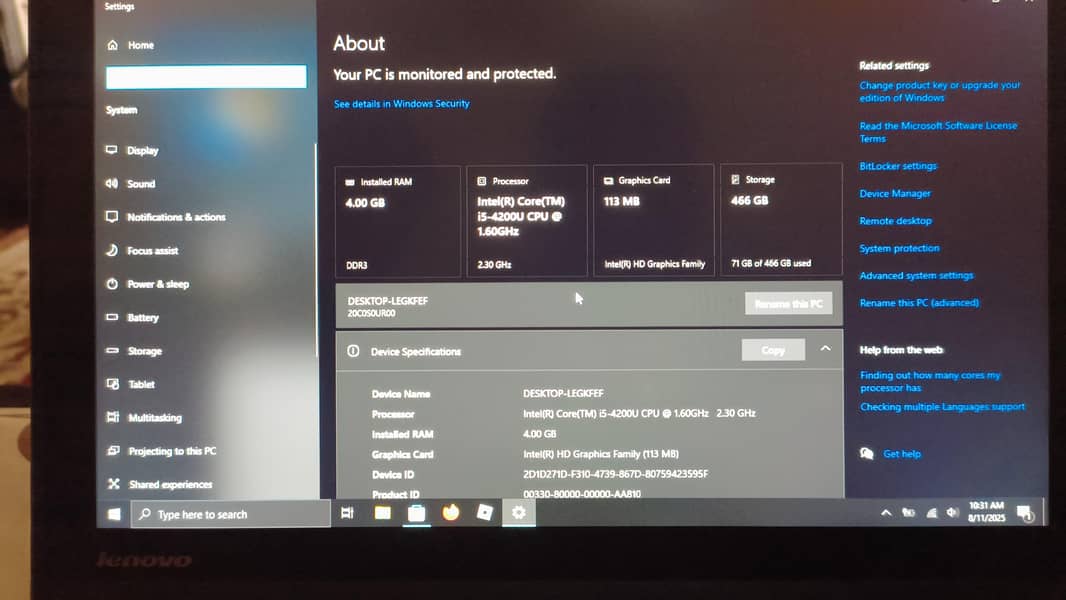Open Battery settings via battery icon
1066x600 pixels.
point(113,317)
